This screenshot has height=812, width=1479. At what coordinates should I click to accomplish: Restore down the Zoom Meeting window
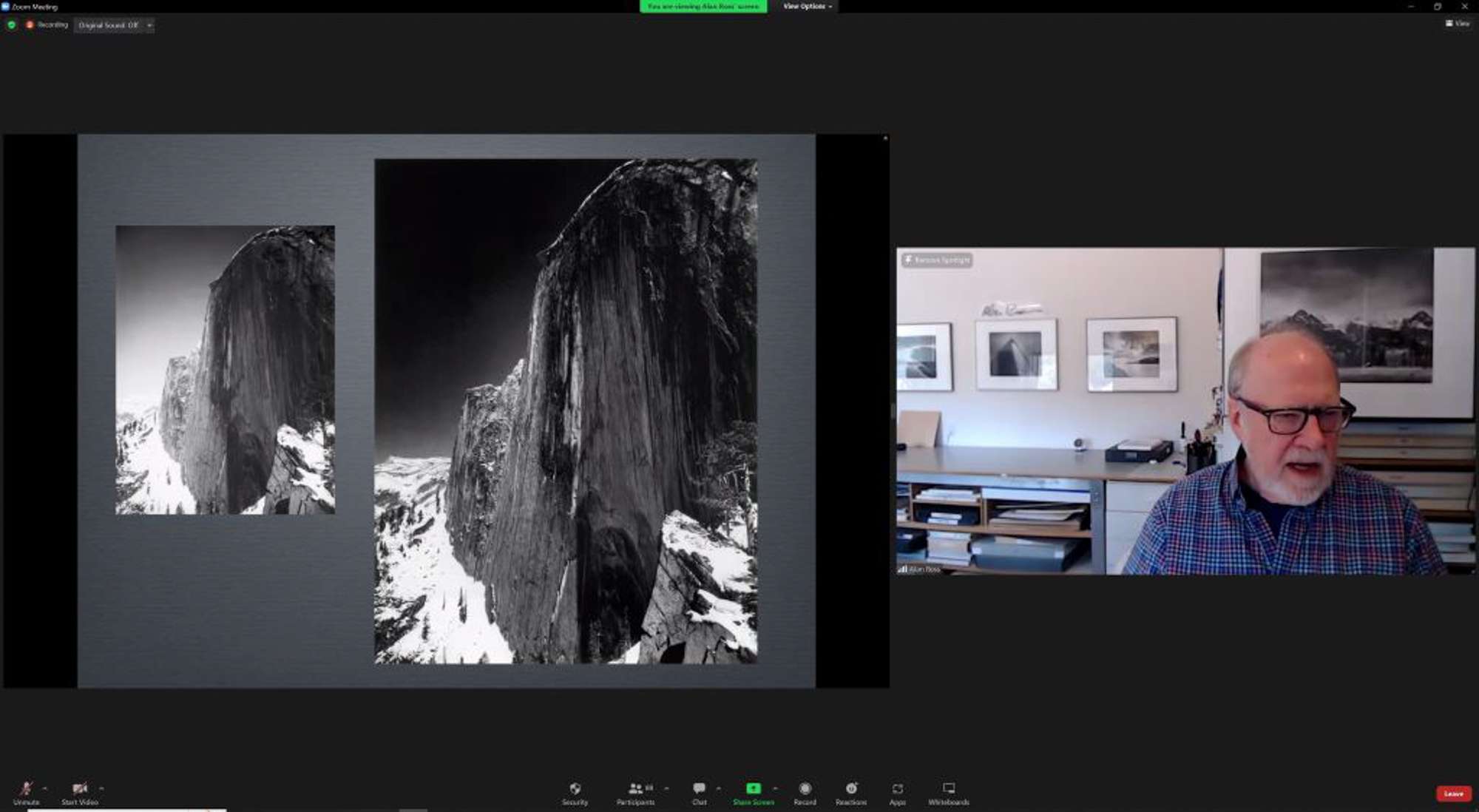pyautogui.click(x=1437, y=6)
